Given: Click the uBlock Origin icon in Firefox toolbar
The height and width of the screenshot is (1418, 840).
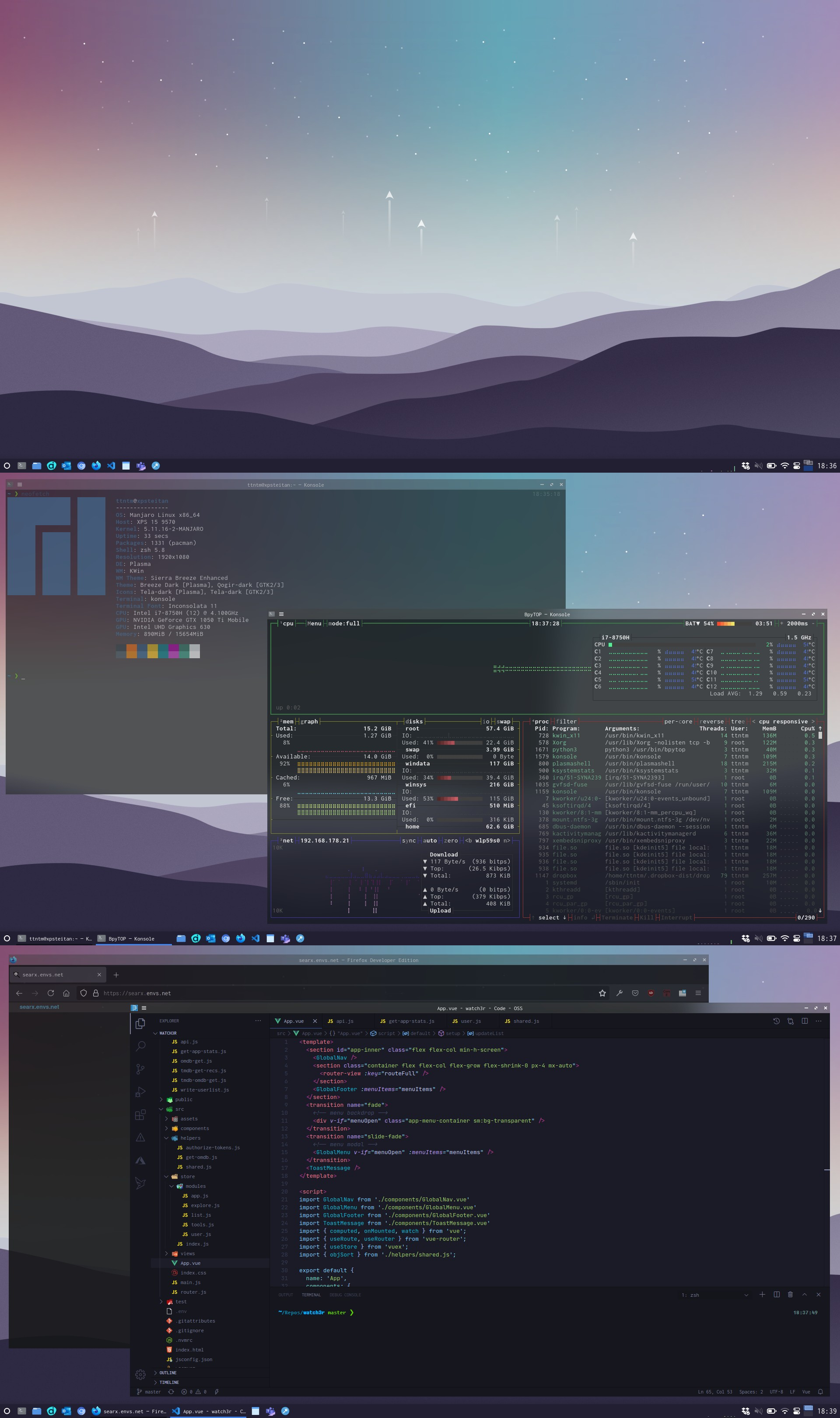Looking at the screenshot, I should tap(651, 993).
